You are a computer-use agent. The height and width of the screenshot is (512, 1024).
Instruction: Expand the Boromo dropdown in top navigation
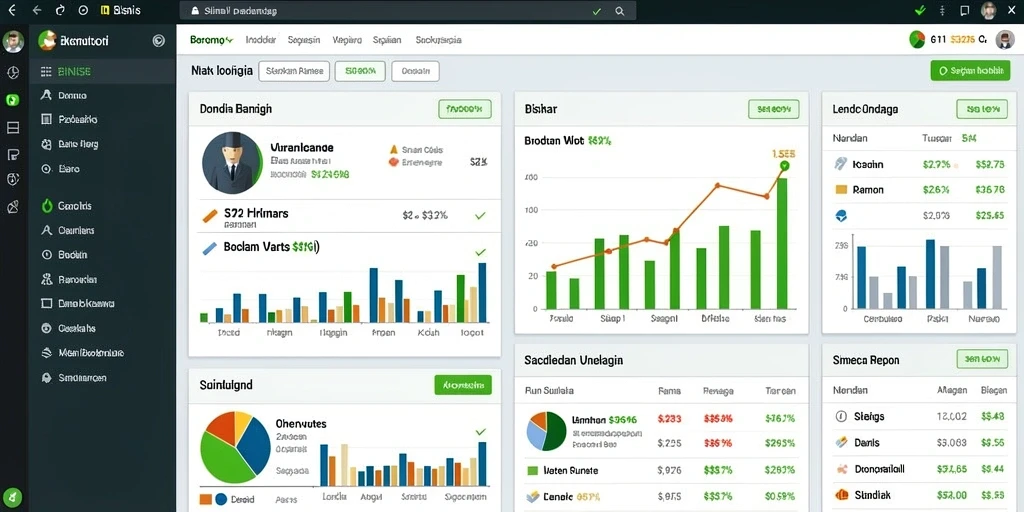pyautogui.click(x=212, y=40)
